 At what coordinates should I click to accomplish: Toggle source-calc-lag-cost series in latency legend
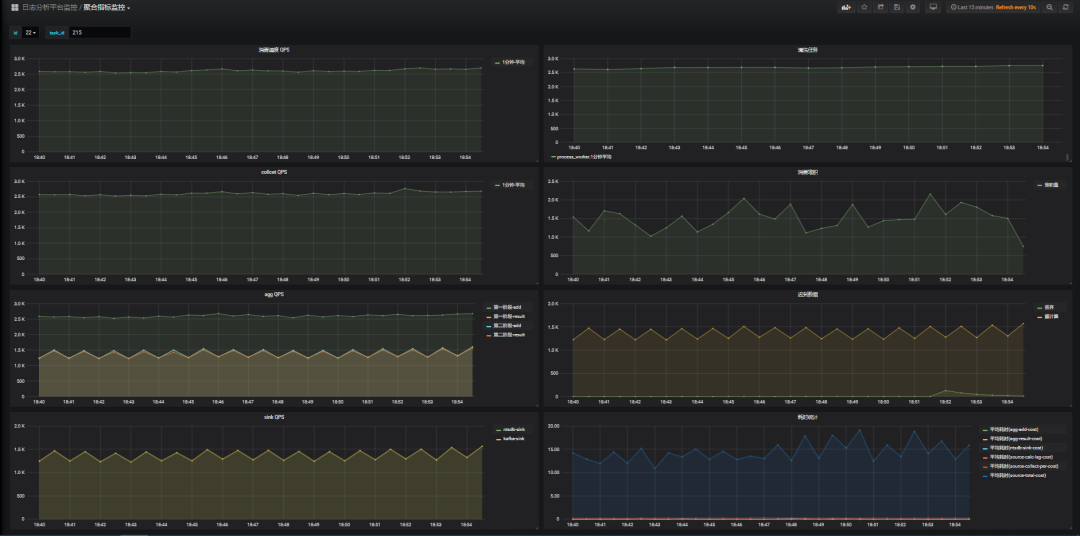click(1021, 457)
